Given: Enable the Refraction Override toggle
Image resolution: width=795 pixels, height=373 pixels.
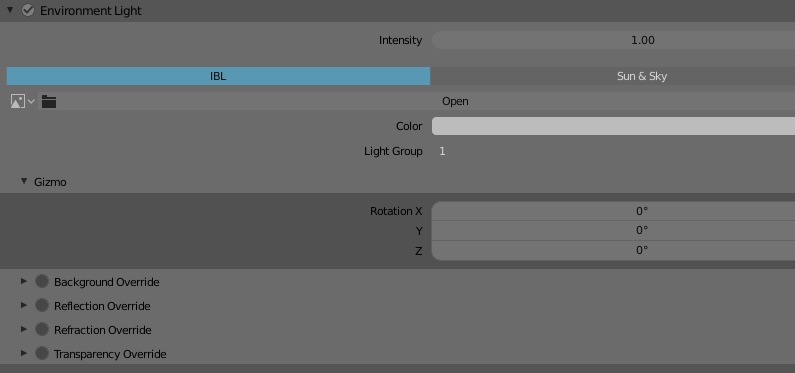Looking at the screenshot, I should click(x=42, y=329).
